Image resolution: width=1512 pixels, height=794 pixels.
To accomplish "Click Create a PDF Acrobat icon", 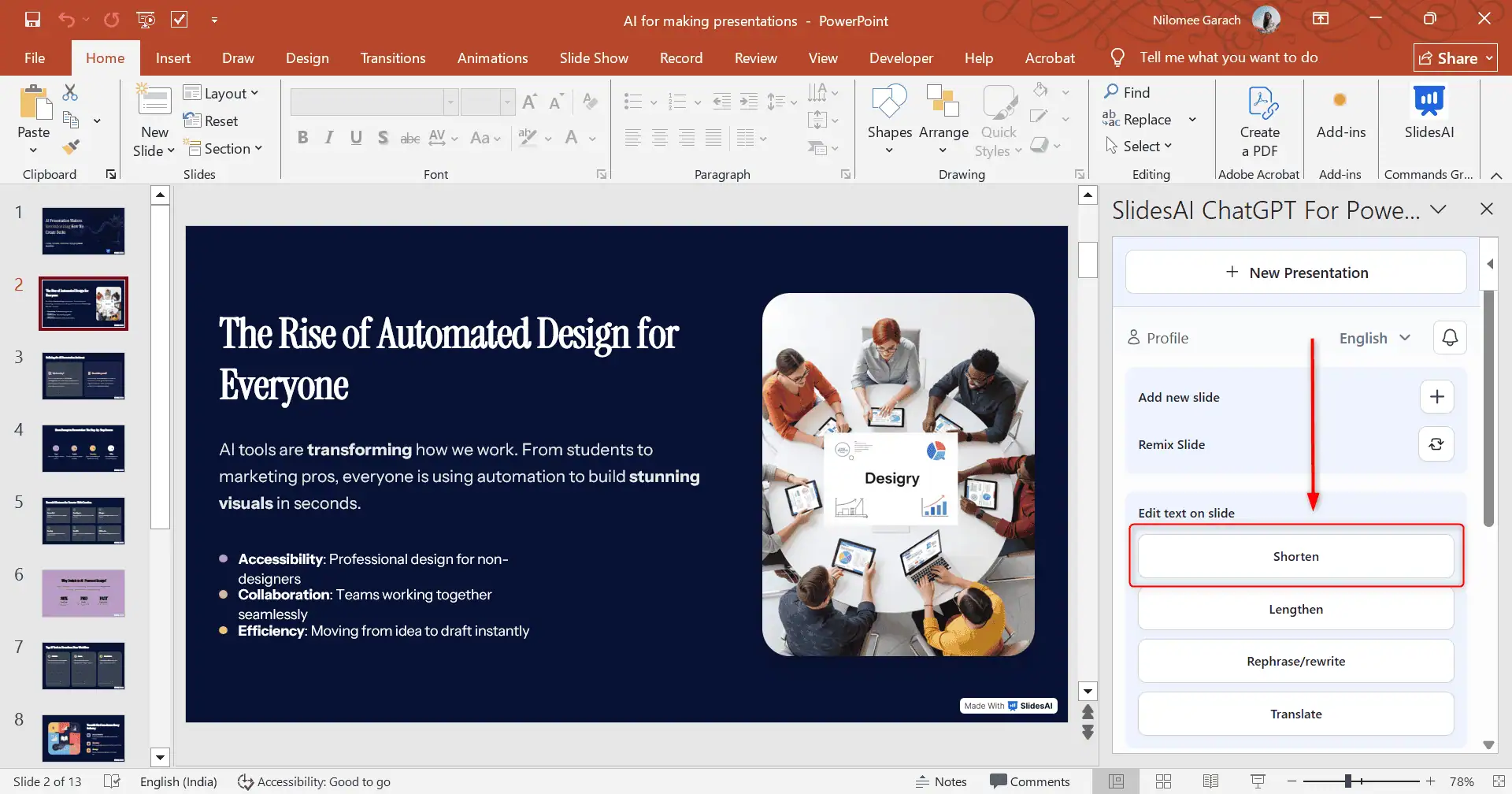I will click(1259, 121).
